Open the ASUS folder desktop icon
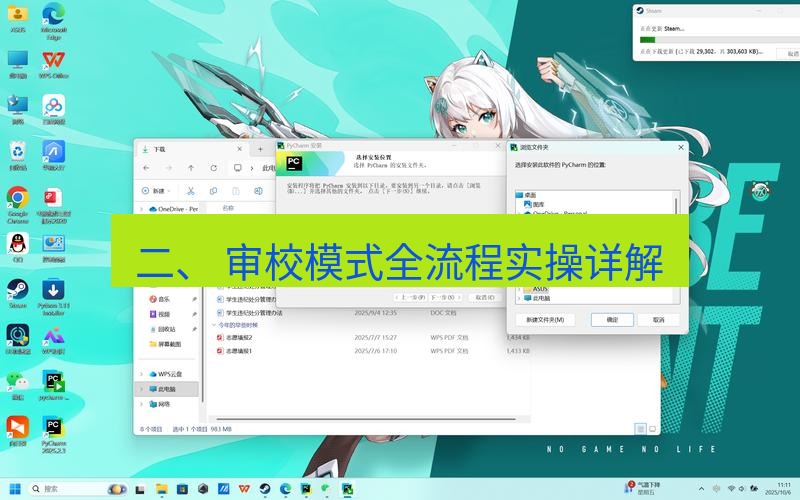This screenshot has height=500, width=800. (18, 19)
